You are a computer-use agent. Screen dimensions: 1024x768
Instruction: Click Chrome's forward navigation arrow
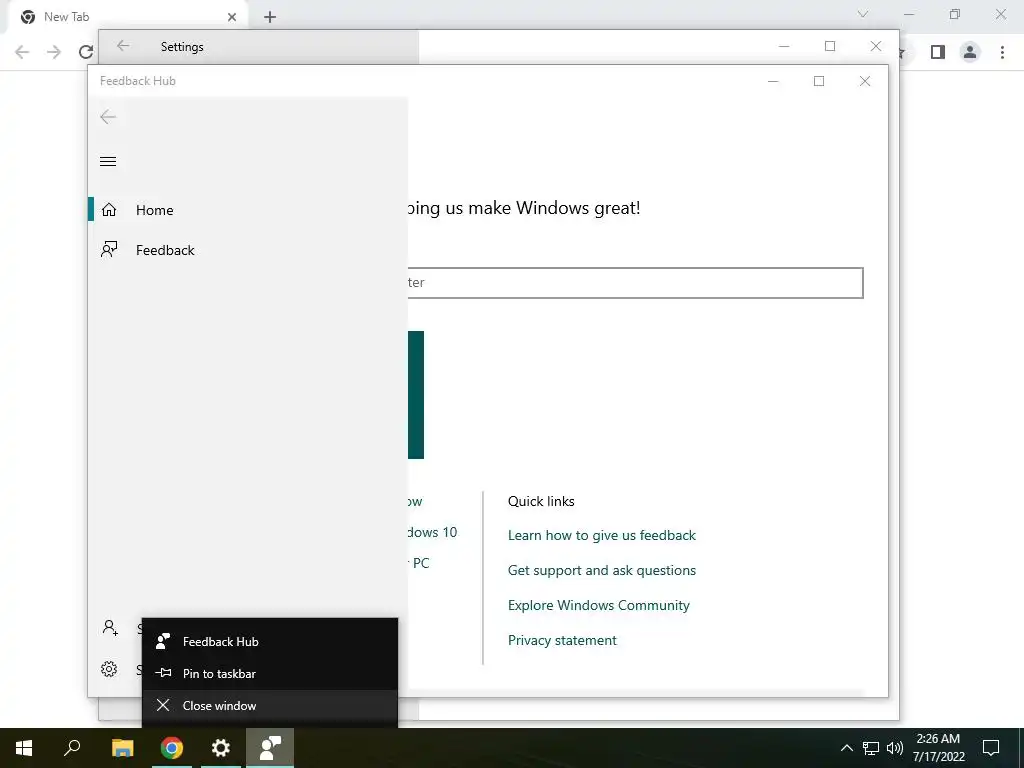coord(54,52)
